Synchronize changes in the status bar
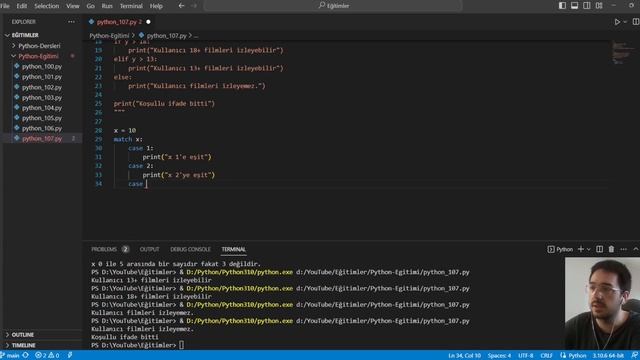This screenshot has height=360, width=640. pyautogui.click(x=26, y=355)
